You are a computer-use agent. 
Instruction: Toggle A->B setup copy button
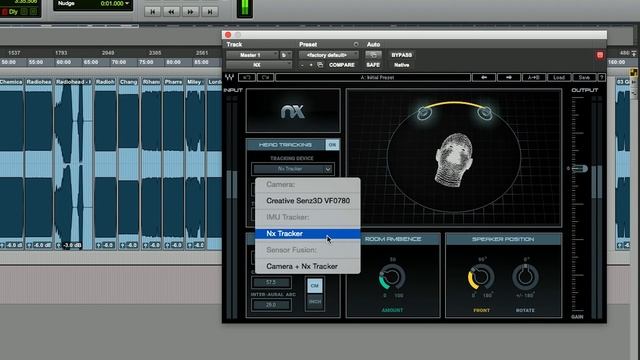tap(533, 77)
